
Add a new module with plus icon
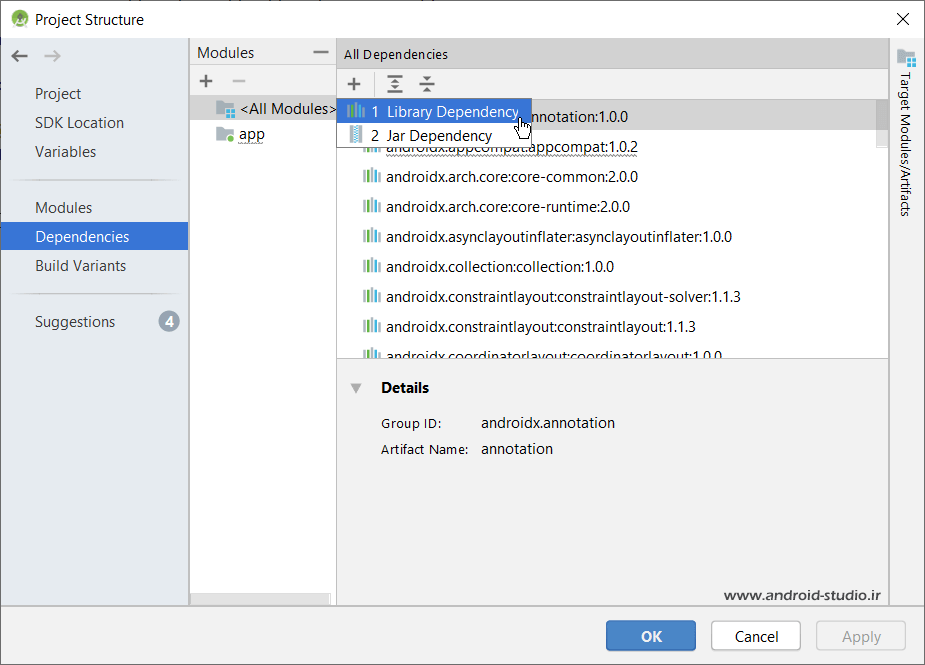pyautogui.click(x=206, y=81)
